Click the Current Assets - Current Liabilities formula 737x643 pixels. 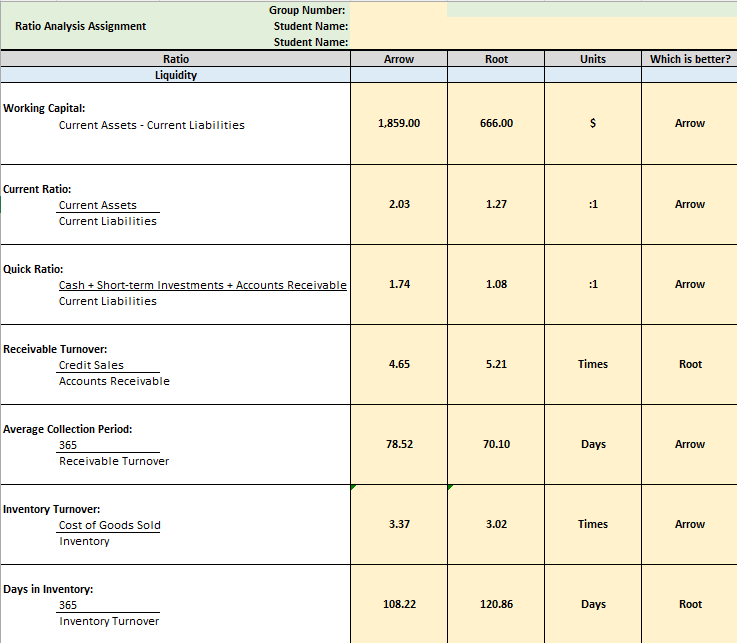(151, 125)
